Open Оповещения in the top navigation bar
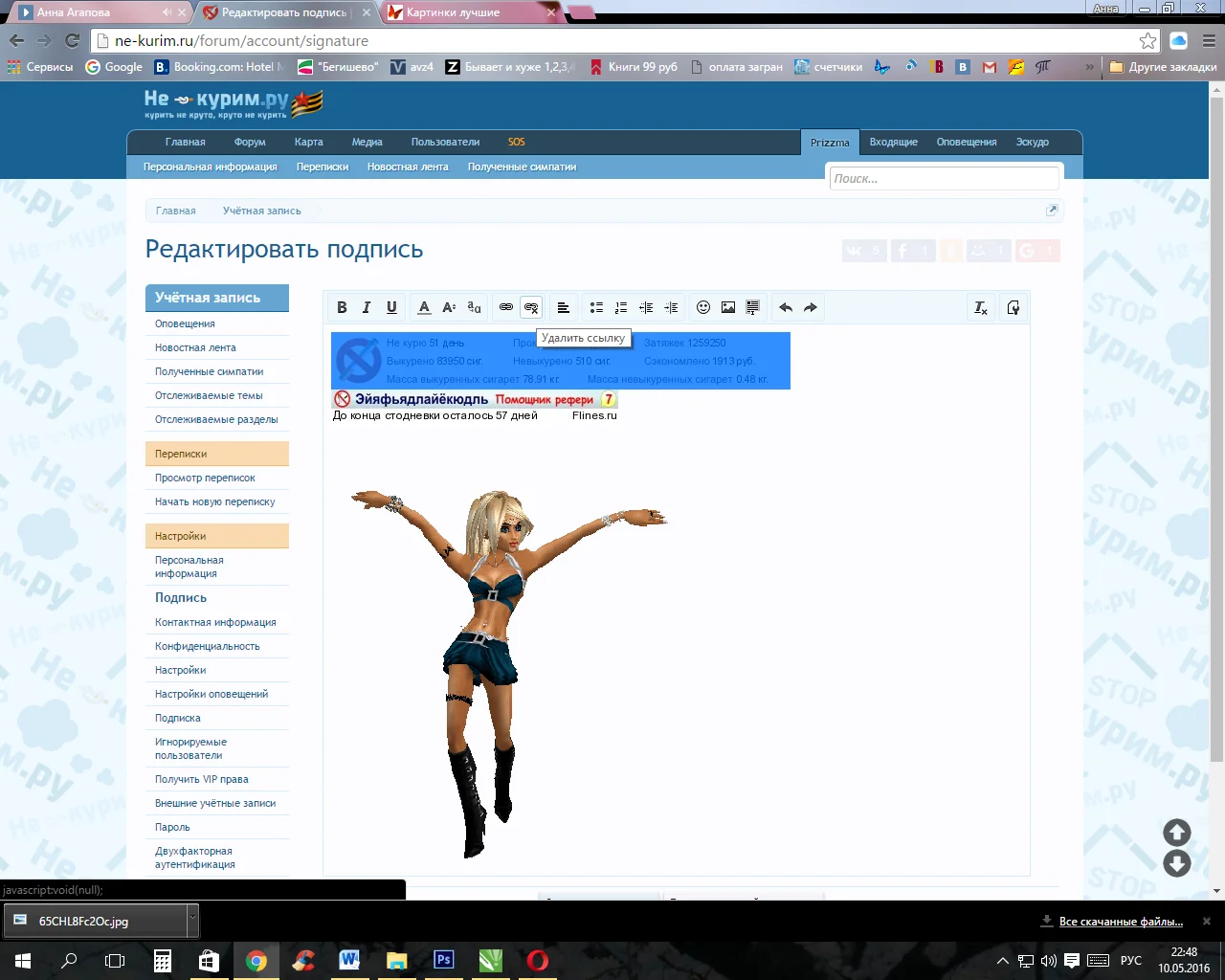Viewport: 1225px width, 980px height. [967, 142]
